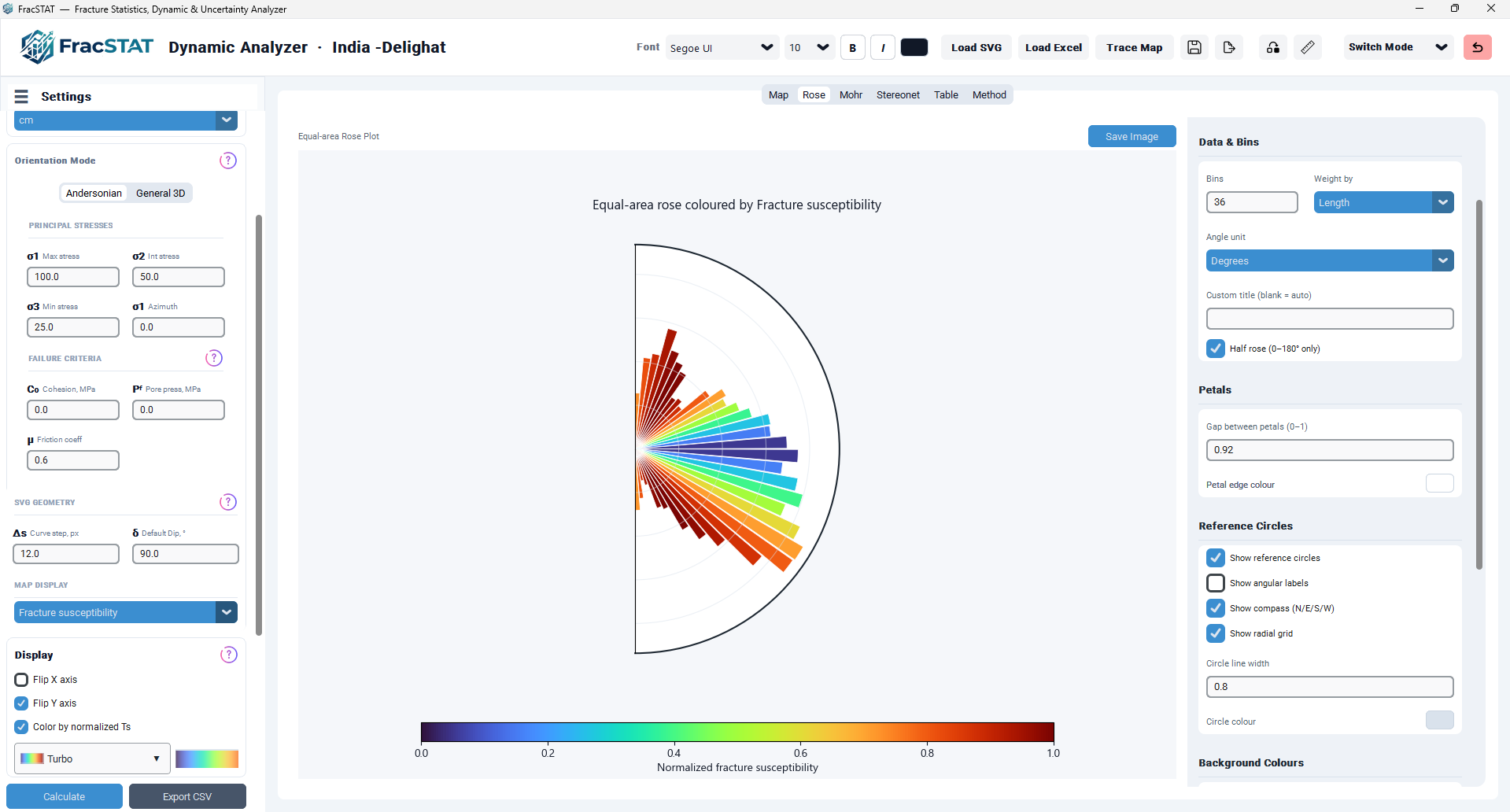Open the dark font colour swatch
Screen dimensions: 1510x812
click(x=914, y=47)
